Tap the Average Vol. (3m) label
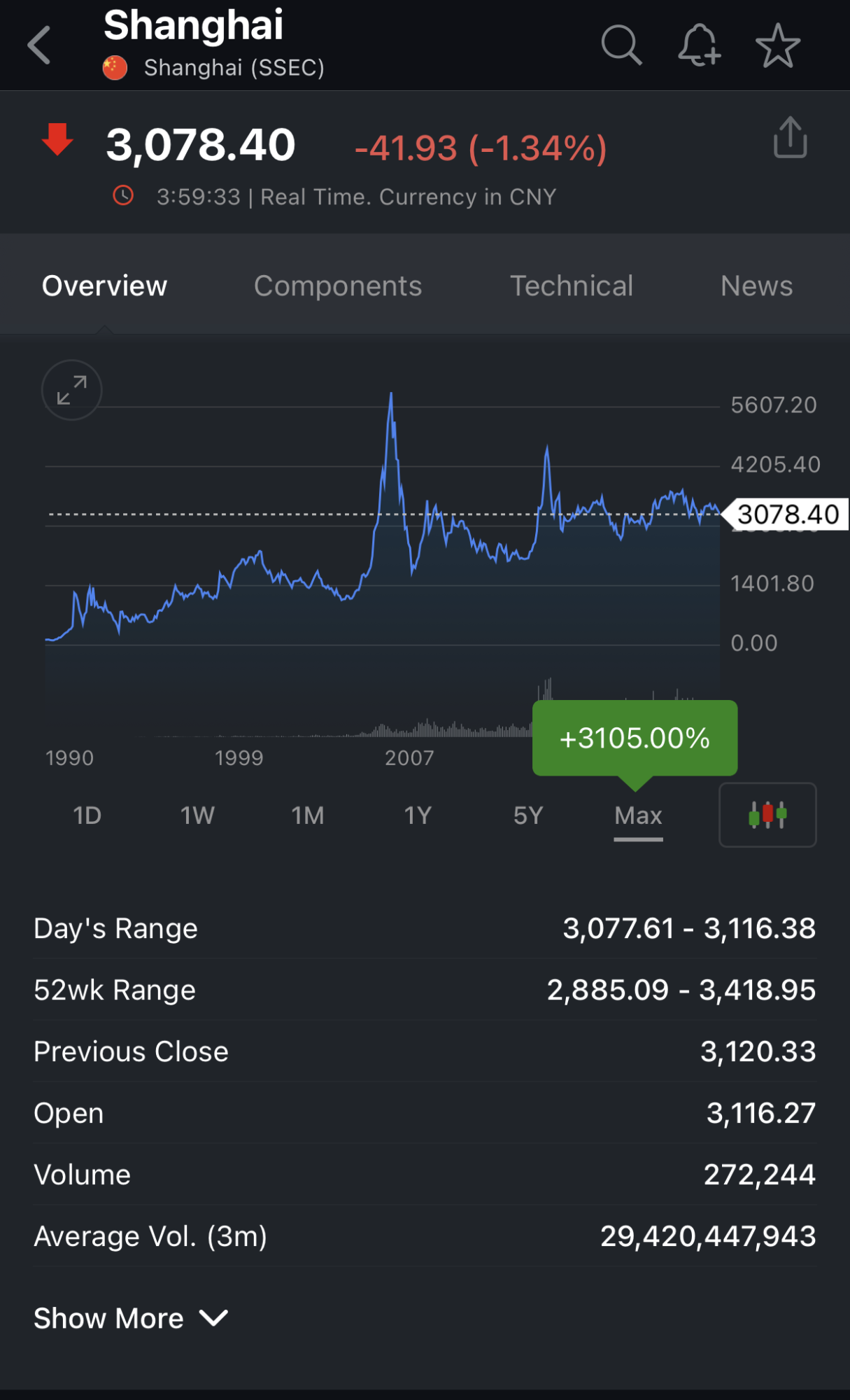Viewport: 850px width, 1400px height. [150, 1236]
